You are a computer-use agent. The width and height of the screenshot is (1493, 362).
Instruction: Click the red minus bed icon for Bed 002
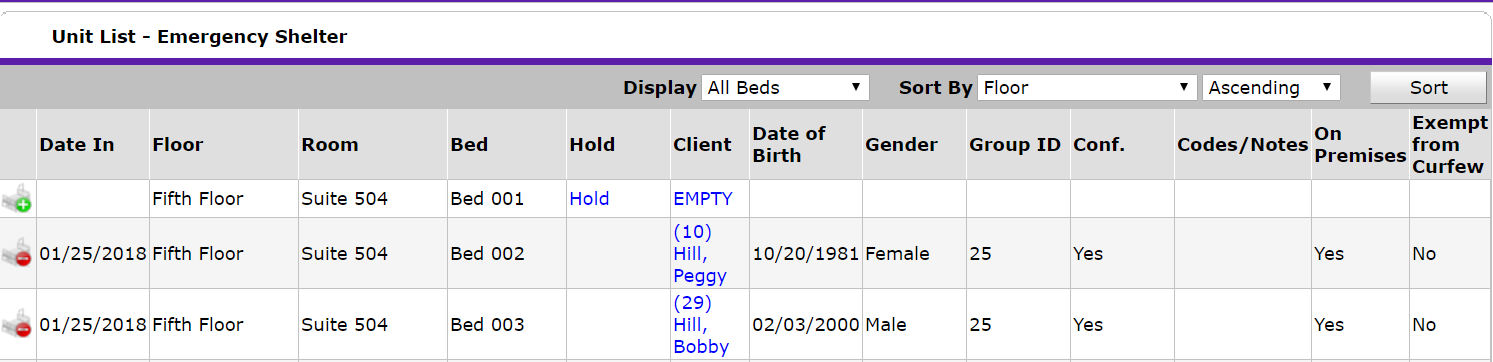tap(17, 254)
